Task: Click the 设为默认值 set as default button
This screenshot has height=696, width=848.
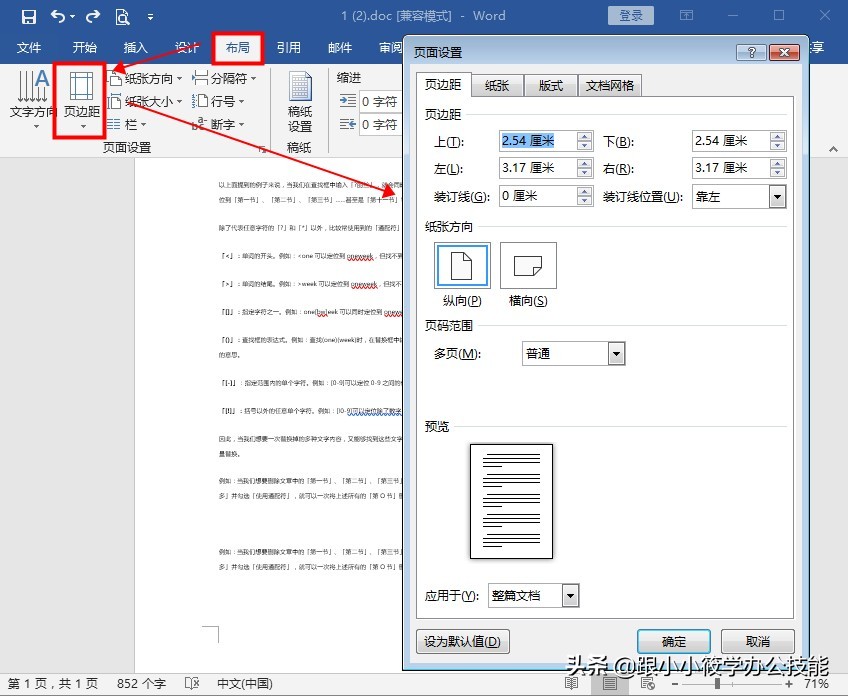Action: tap(463, 641)
